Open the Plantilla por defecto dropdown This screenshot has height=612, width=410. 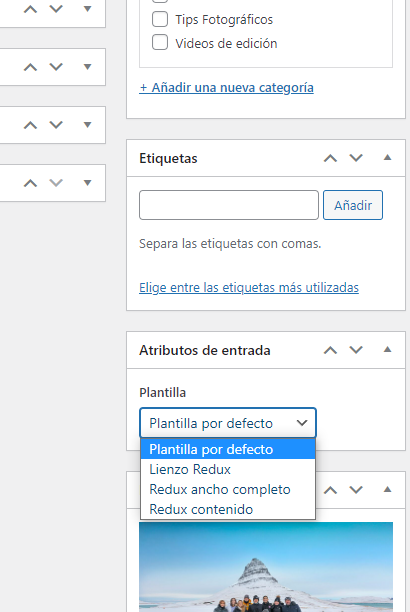[x=228, y=423]
